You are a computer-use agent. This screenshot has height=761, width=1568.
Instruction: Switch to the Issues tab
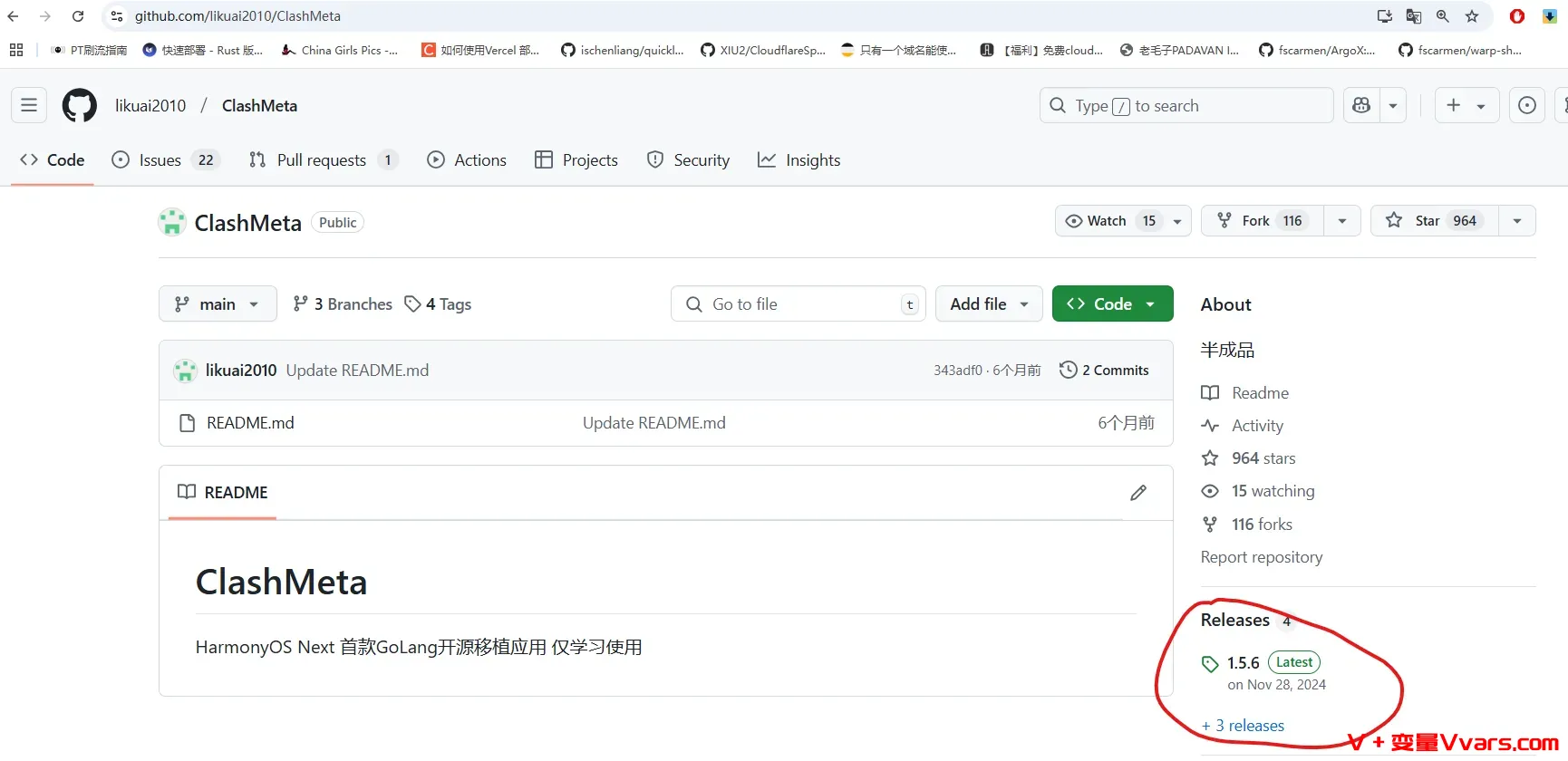pyautogui.click(x=166, y=160)
